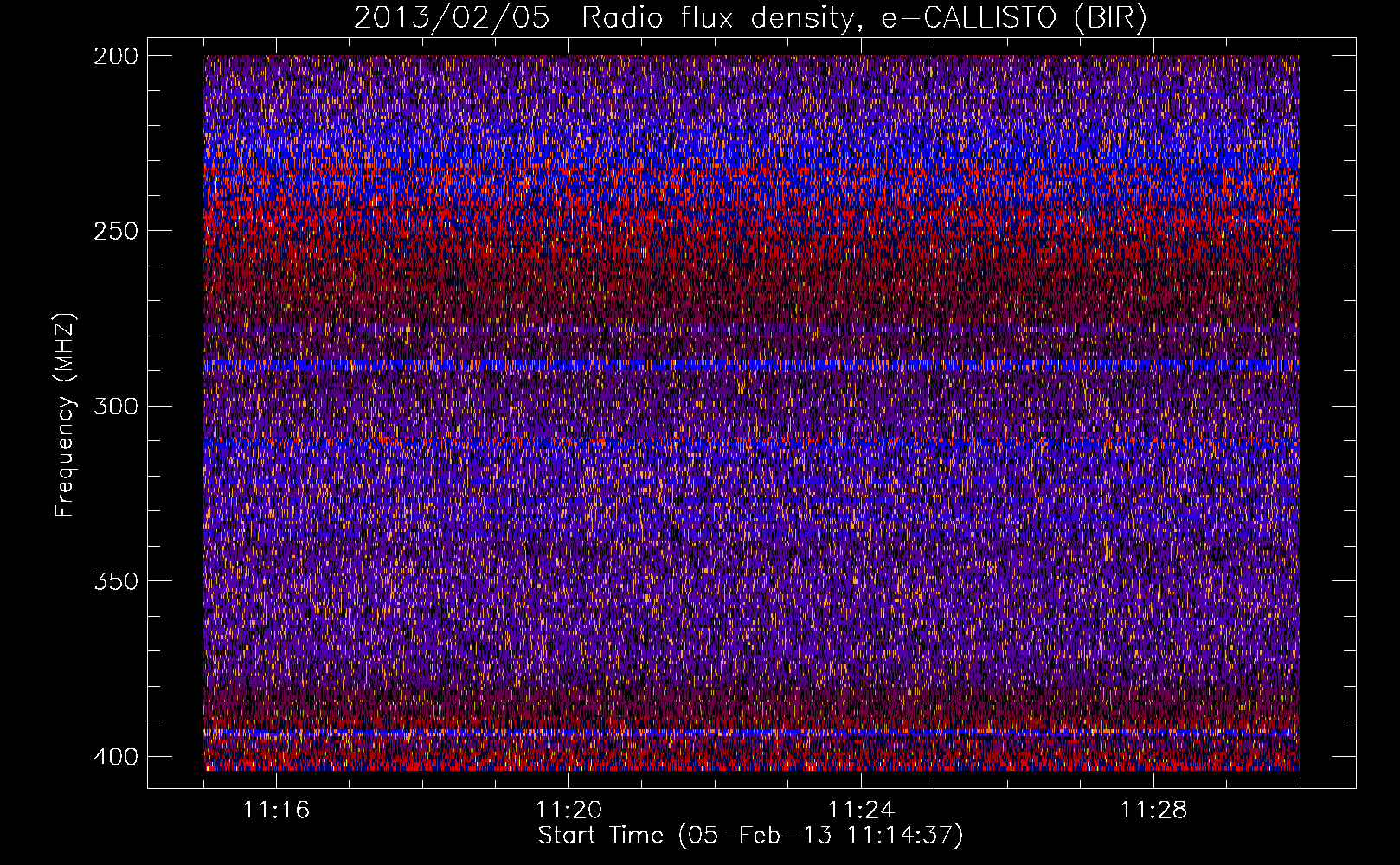Image resolution: width=1400 pixels, height=865 pixels.
Task: Select the '200' frequency axis label
Action: [x=115, y=56]
